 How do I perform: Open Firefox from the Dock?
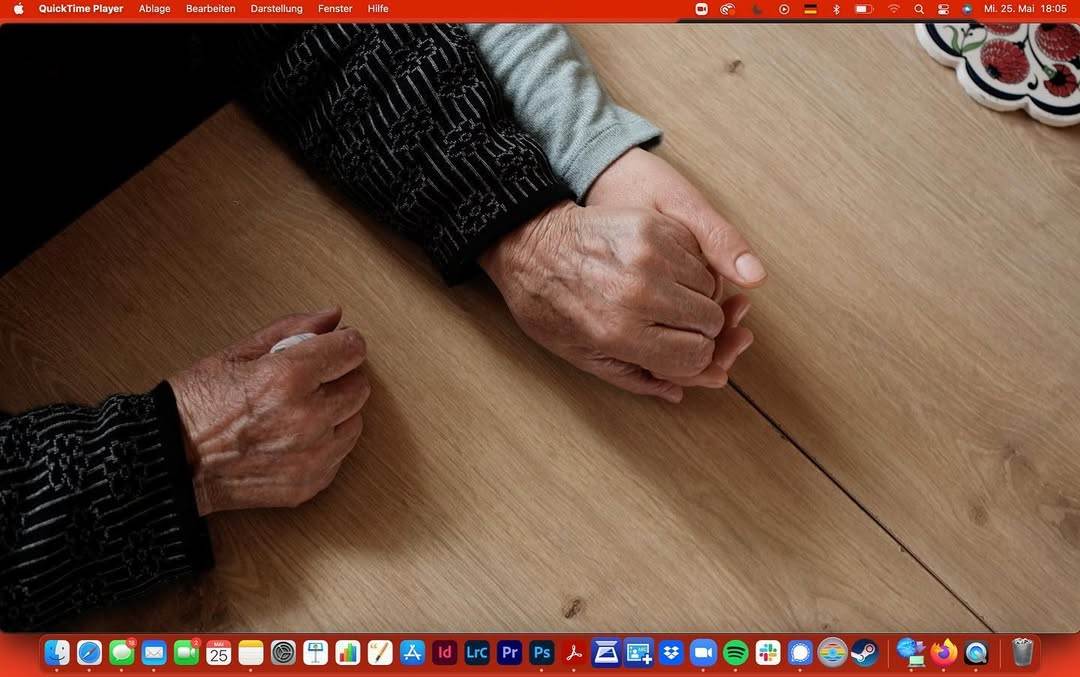click(943, 653)
